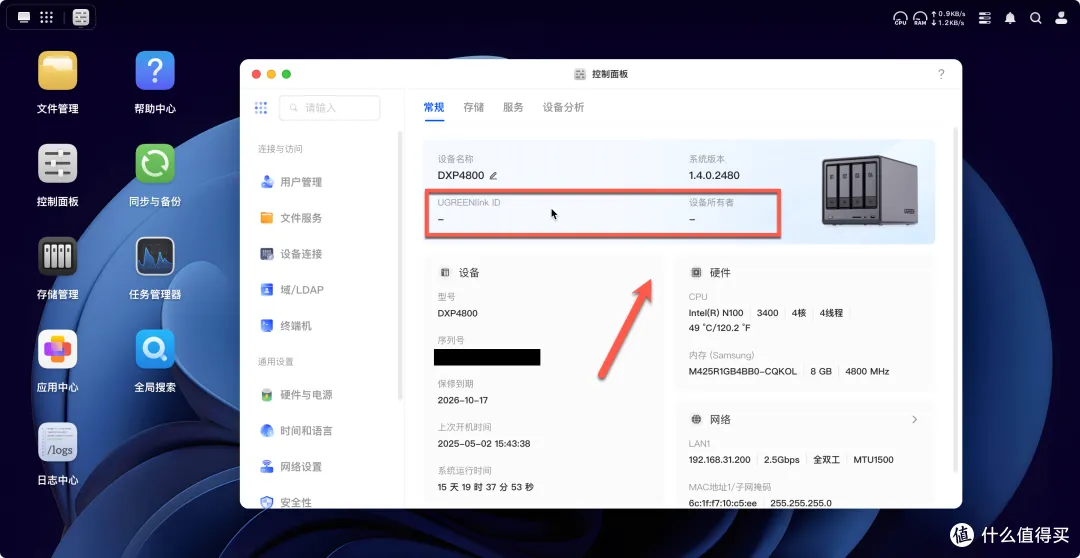1080x558 pixels.
Task: Open the 文件管理 desktop app
Action: click(x=57, y=71)
